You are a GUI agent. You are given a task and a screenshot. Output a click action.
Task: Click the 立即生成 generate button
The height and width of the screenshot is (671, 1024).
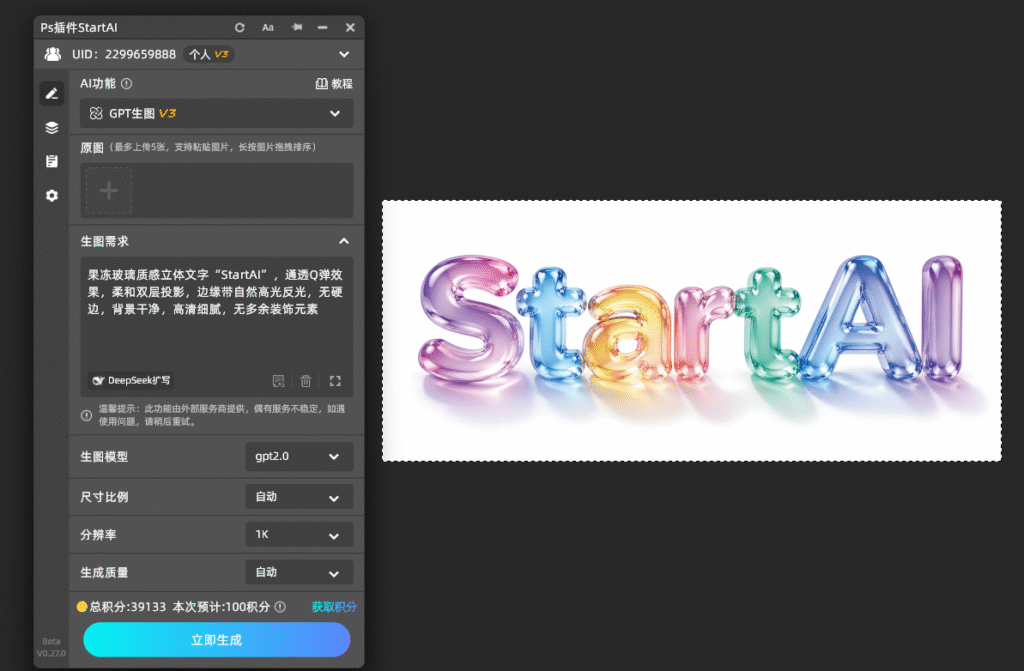click(x=217, y=640)
